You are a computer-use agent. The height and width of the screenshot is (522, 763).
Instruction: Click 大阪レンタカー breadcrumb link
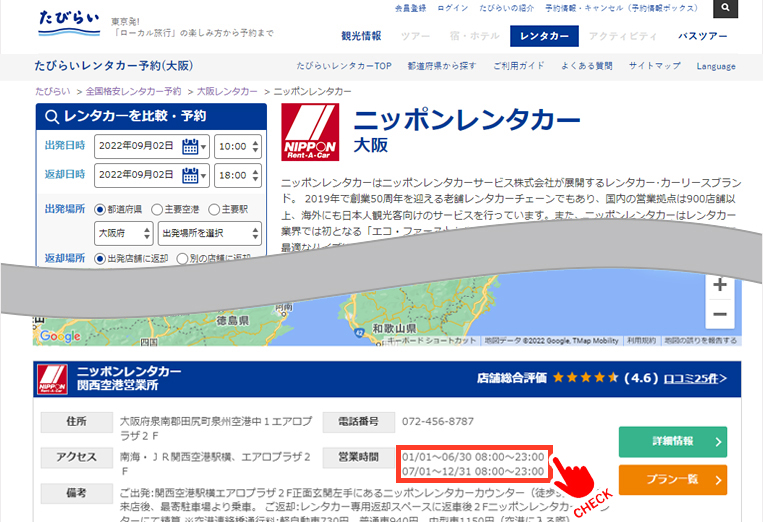(x=227, y=91)
